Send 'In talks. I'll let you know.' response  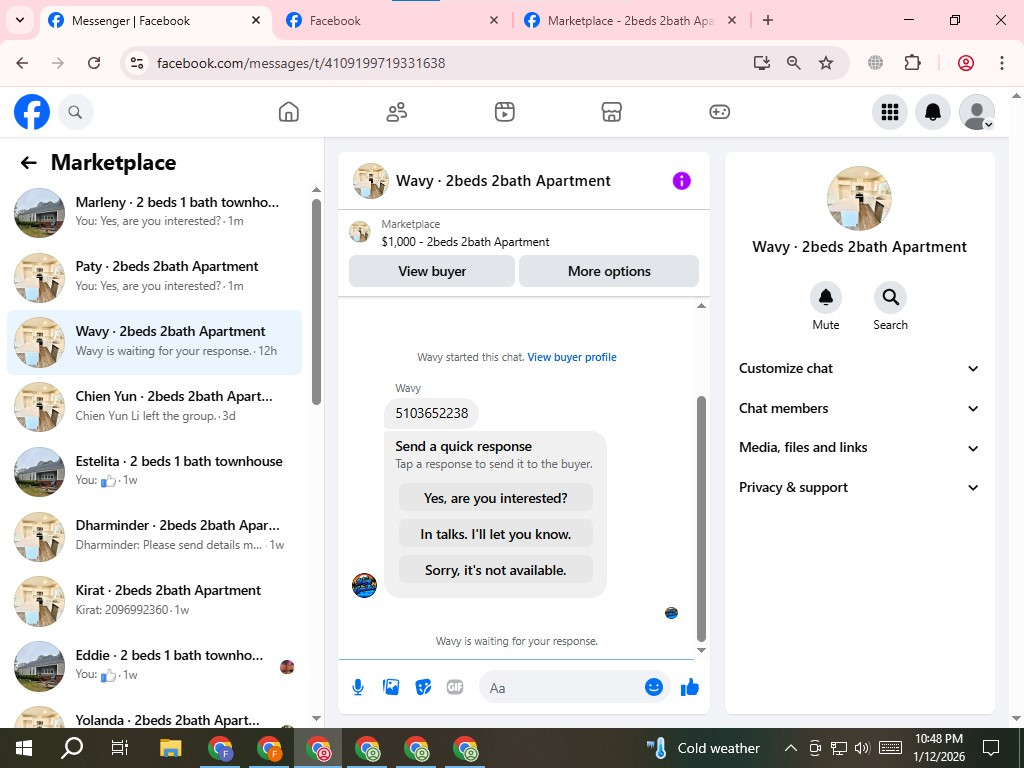coord(496,534)
